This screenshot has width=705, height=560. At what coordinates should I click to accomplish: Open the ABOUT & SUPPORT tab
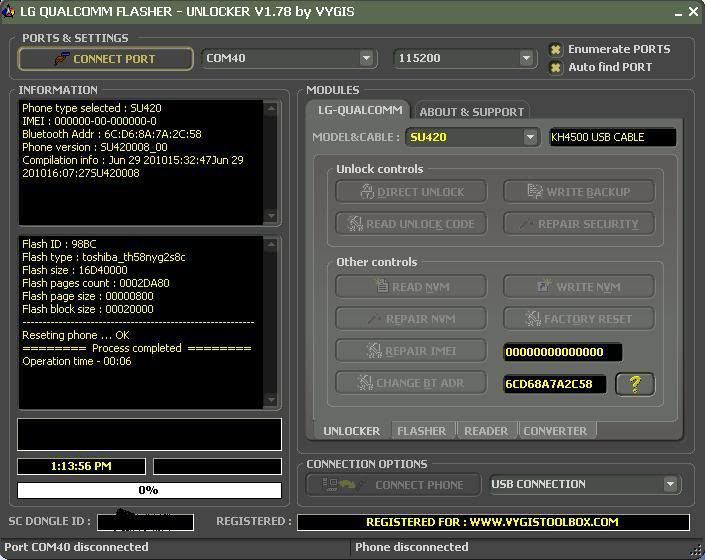click(x=471, y=112)
